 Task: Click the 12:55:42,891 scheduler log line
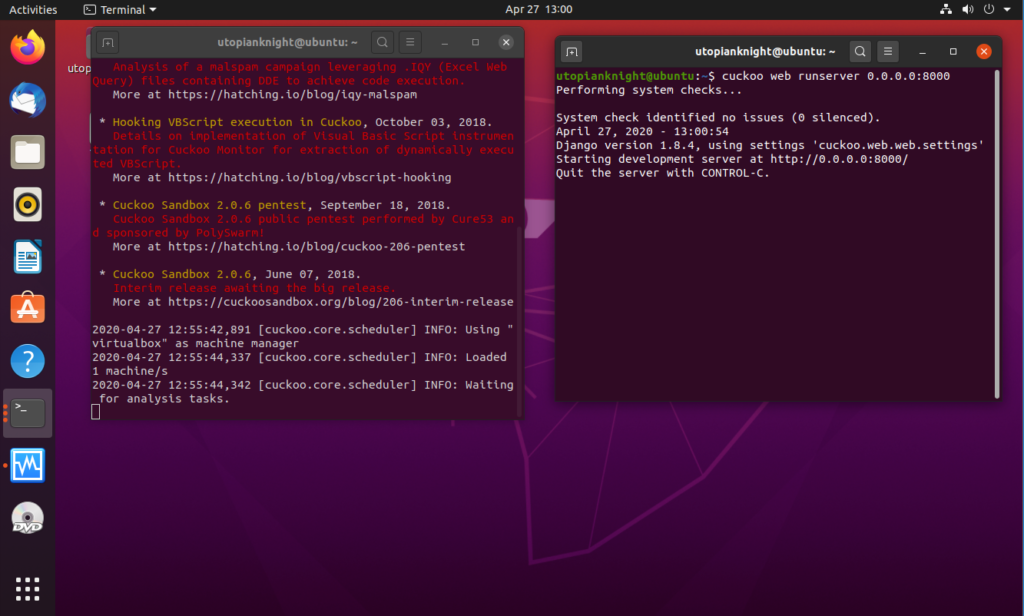(x=302, y=336)
